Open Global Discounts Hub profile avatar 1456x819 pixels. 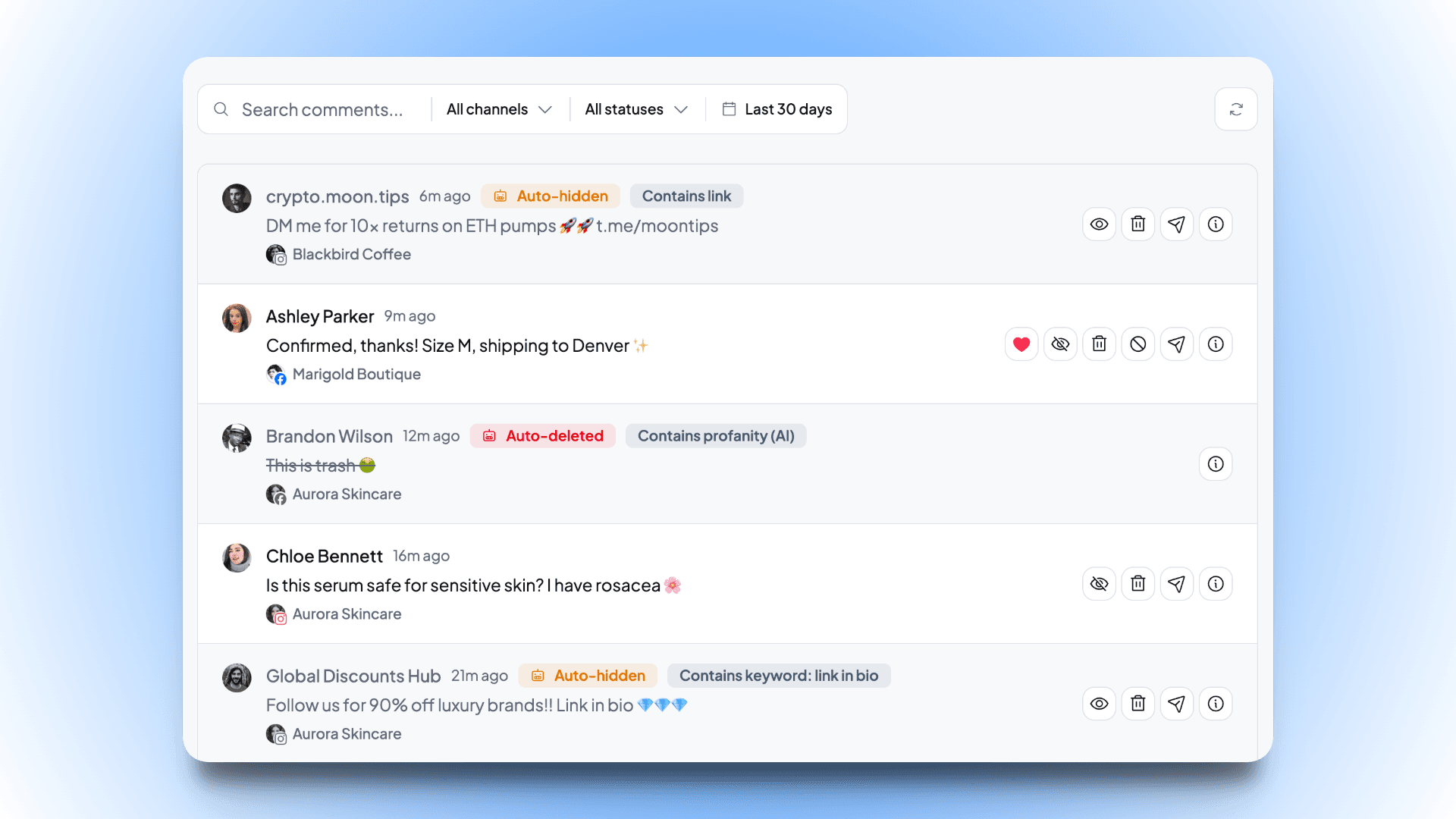pos(237,677)
